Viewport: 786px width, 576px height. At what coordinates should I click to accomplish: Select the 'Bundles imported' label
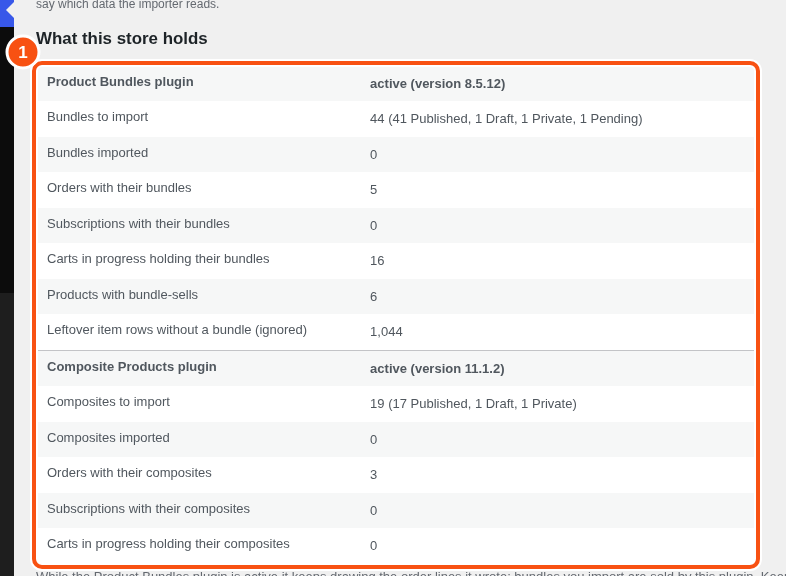[98, 153]
